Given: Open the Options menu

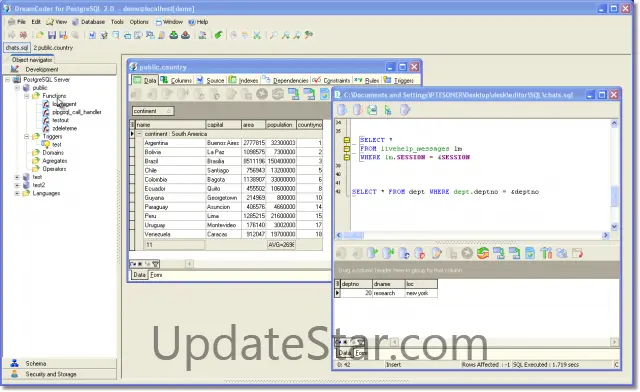Looking at the screenshot, I should point(139,22).
